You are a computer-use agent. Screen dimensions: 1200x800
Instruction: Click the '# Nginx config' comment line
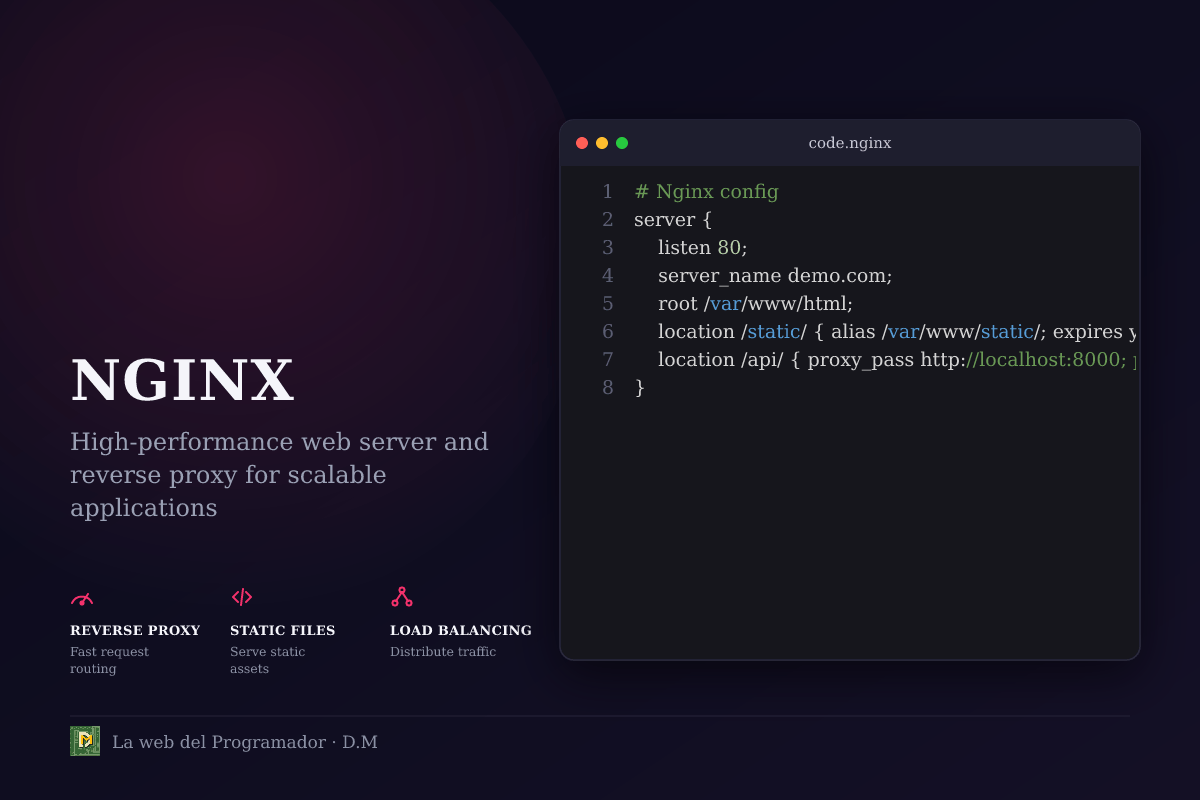pos(706,192)
